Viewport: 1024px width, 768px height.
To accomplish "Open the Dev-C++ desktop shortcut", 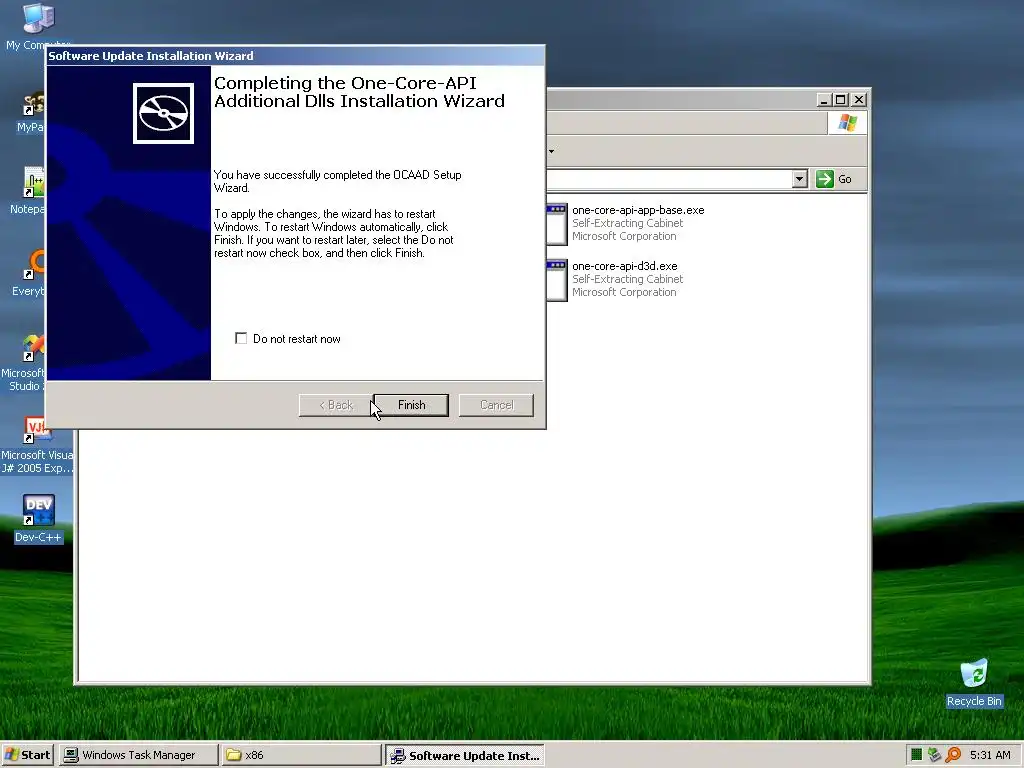I will pyautogui.click(x=38, y=519).
